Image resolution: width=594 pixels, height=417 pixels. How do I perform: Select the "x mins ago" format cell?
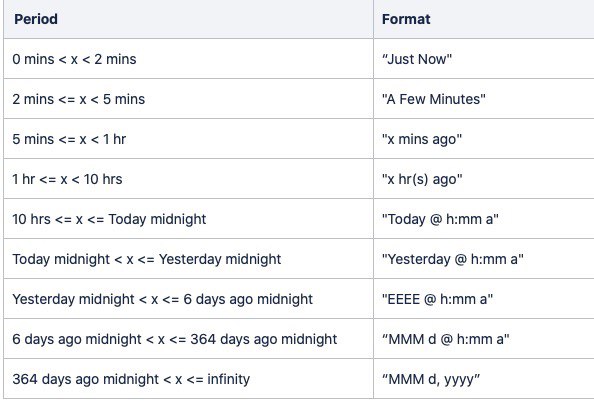tap(484, 139)
